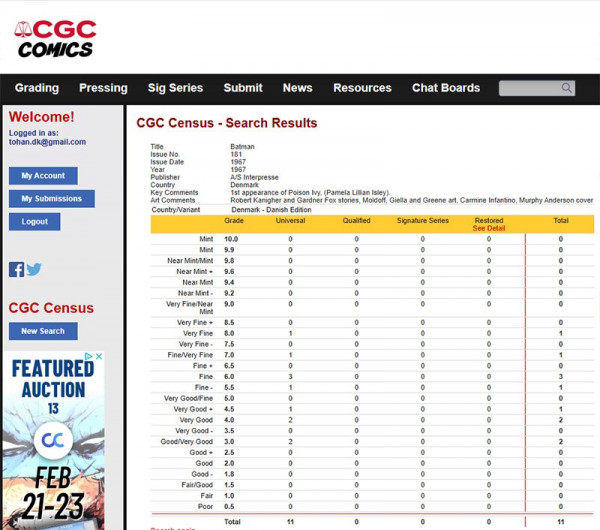Screen dimensions: 600x530
Task: Click the Total column header
Action: [x=561, y=220]
